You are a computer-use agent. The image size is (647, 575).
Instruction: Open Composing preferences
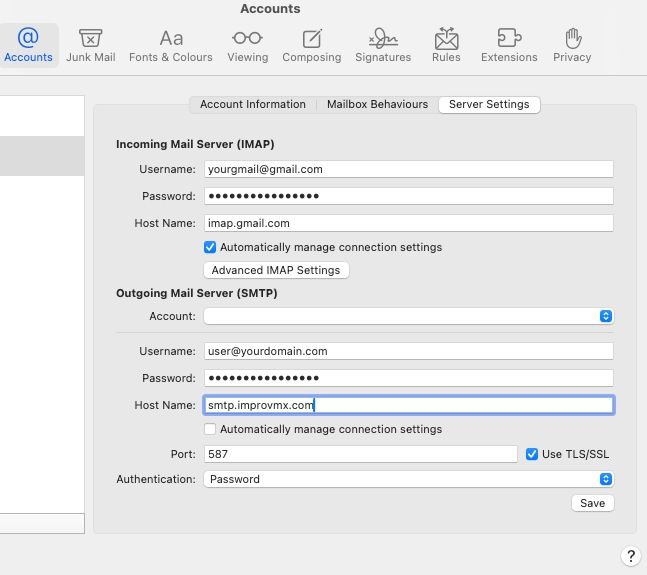[x=312, y=45]
